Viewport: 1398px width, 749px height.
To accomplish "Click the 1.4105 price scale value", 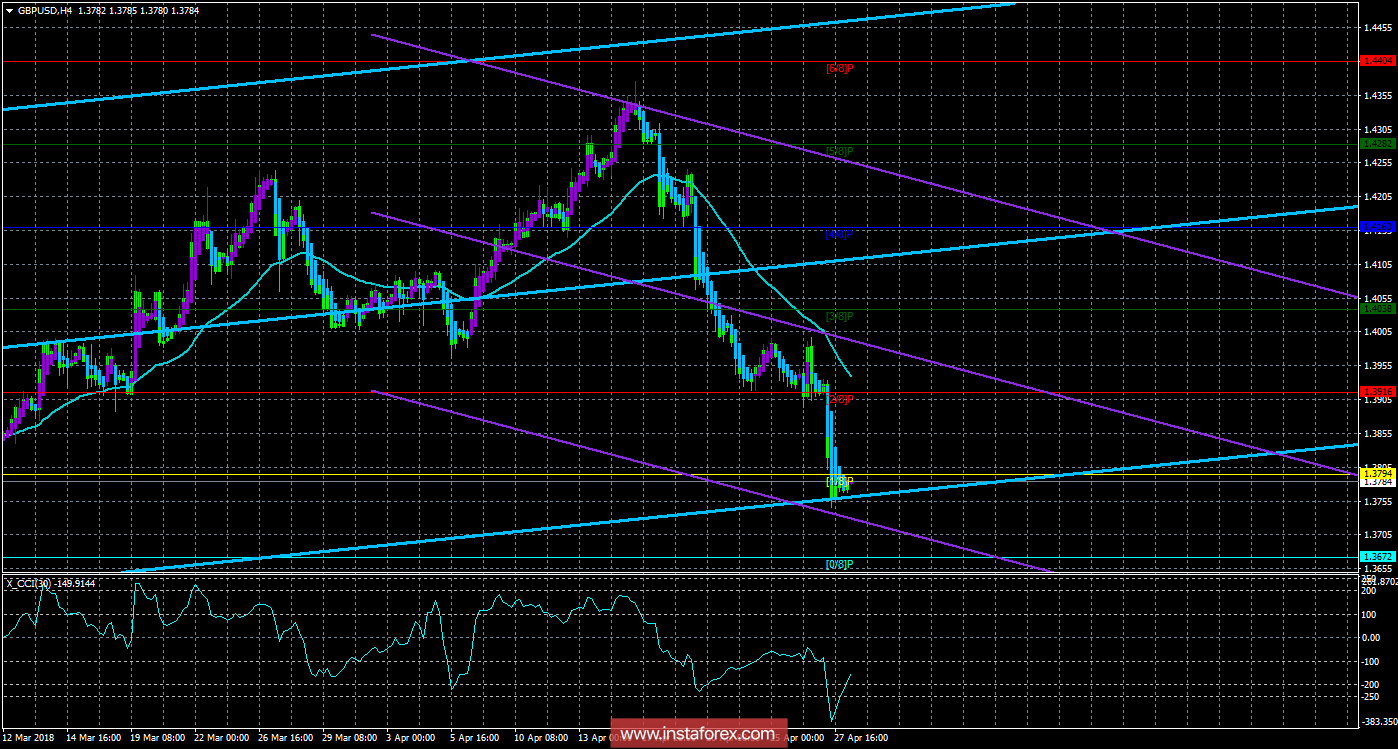I will tap(1378, 264).
